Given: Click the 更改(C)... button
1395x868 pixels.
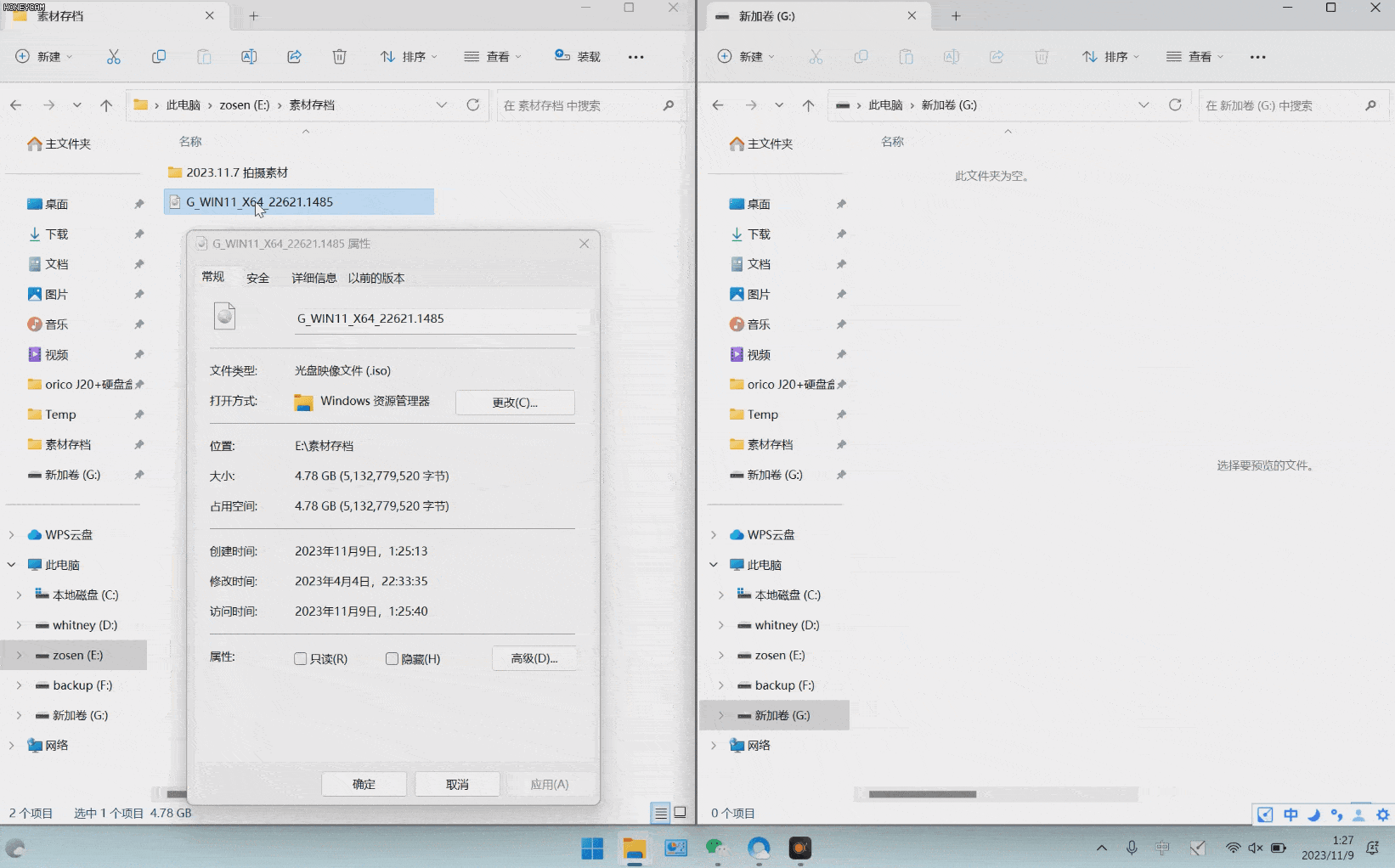Looking at the screenshot, I should tap(515, 403).
